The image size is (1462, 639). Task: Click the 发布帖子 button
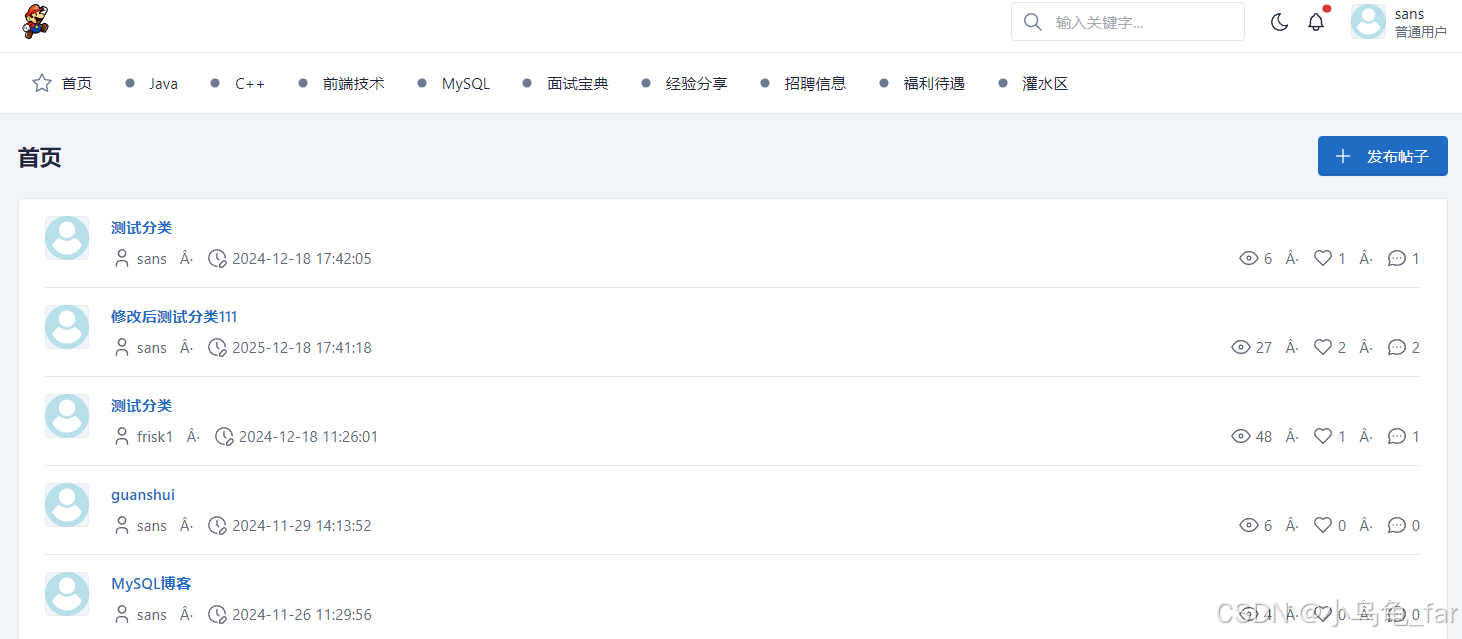click(x=1382, y=156)
